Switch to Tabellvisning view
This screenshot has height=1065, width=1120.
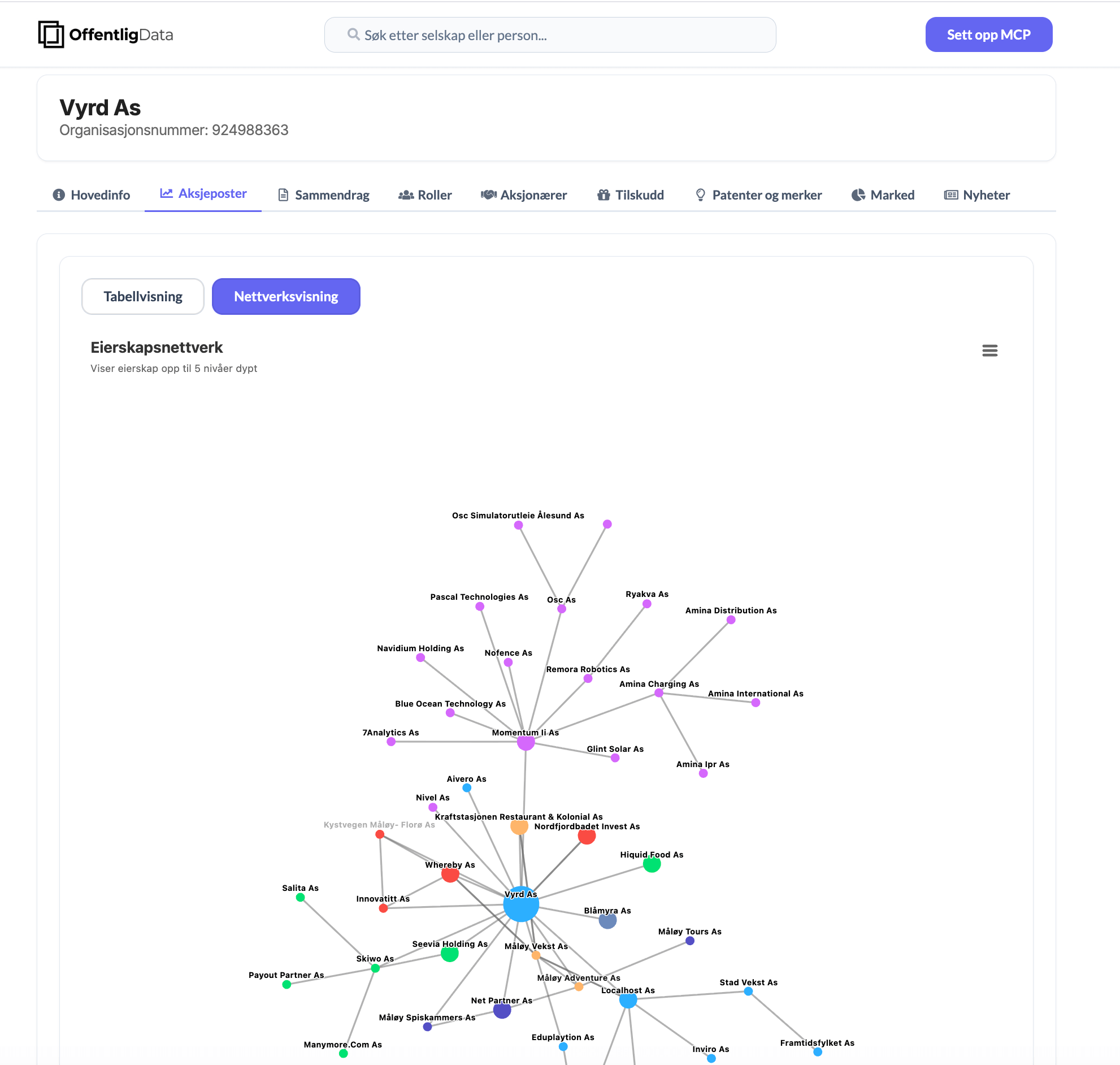[142, 296]
